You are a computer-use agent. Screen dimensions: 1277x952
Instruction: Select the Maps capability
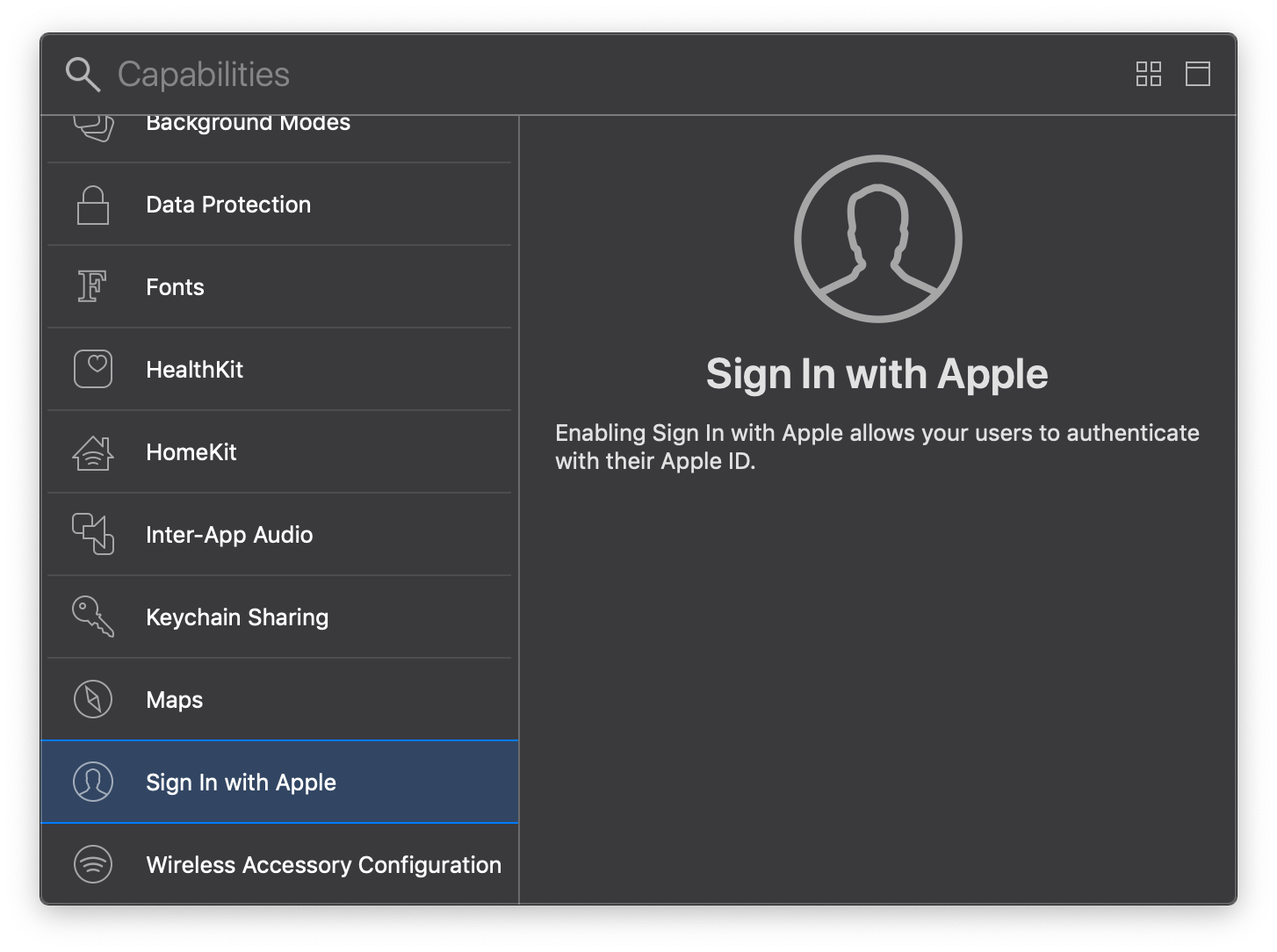279,700
